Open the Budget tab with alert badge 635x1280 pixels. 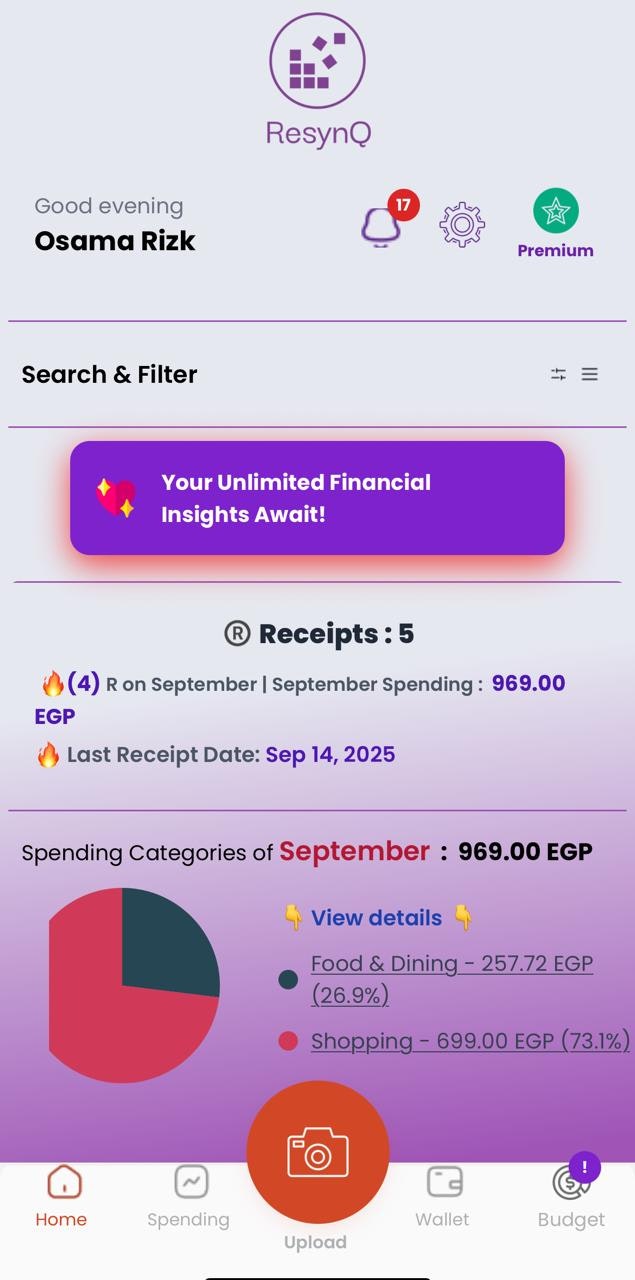click(571, 1194)
